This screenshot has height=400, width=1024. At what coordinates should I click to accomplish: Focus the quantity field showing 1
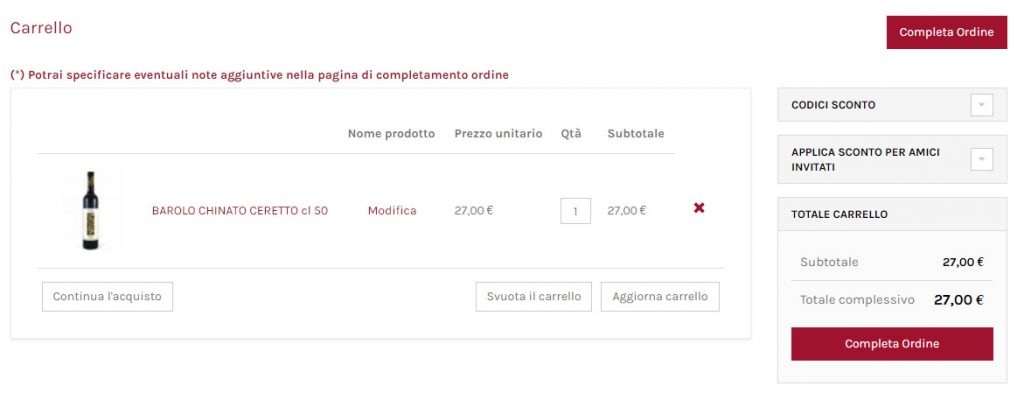coord(575,211)
